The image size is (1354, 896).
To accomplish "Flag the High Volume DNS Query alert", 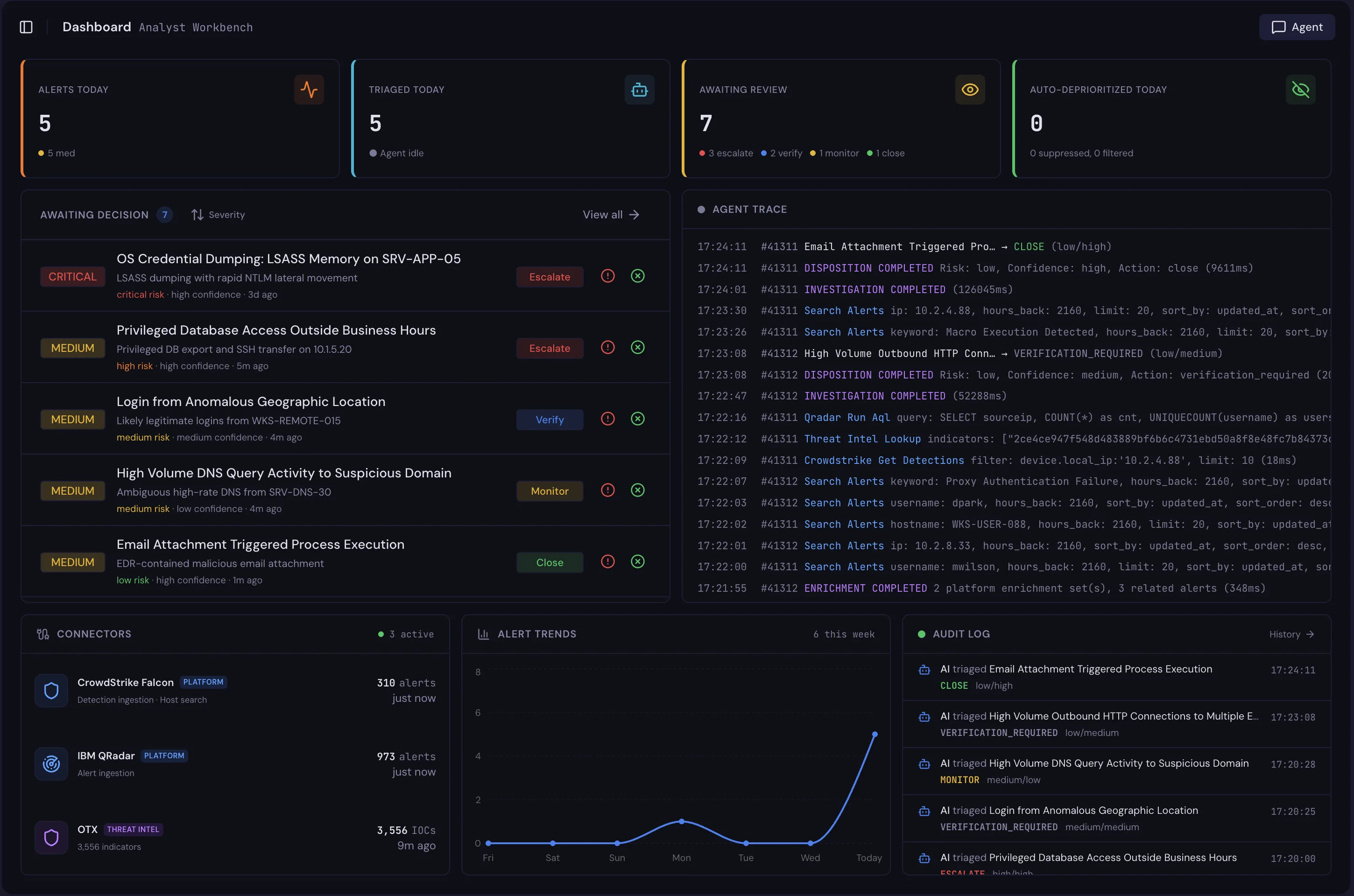I will 607,490.
